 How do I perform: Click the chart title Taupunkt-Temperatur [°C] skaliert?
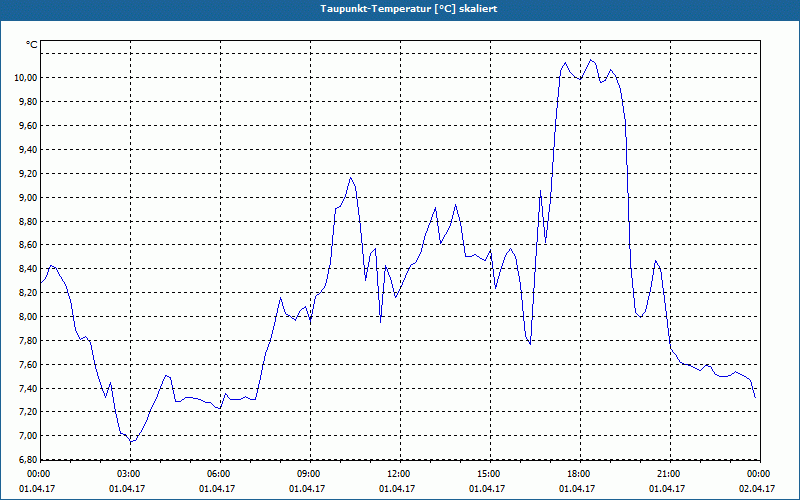click(409, 9)
